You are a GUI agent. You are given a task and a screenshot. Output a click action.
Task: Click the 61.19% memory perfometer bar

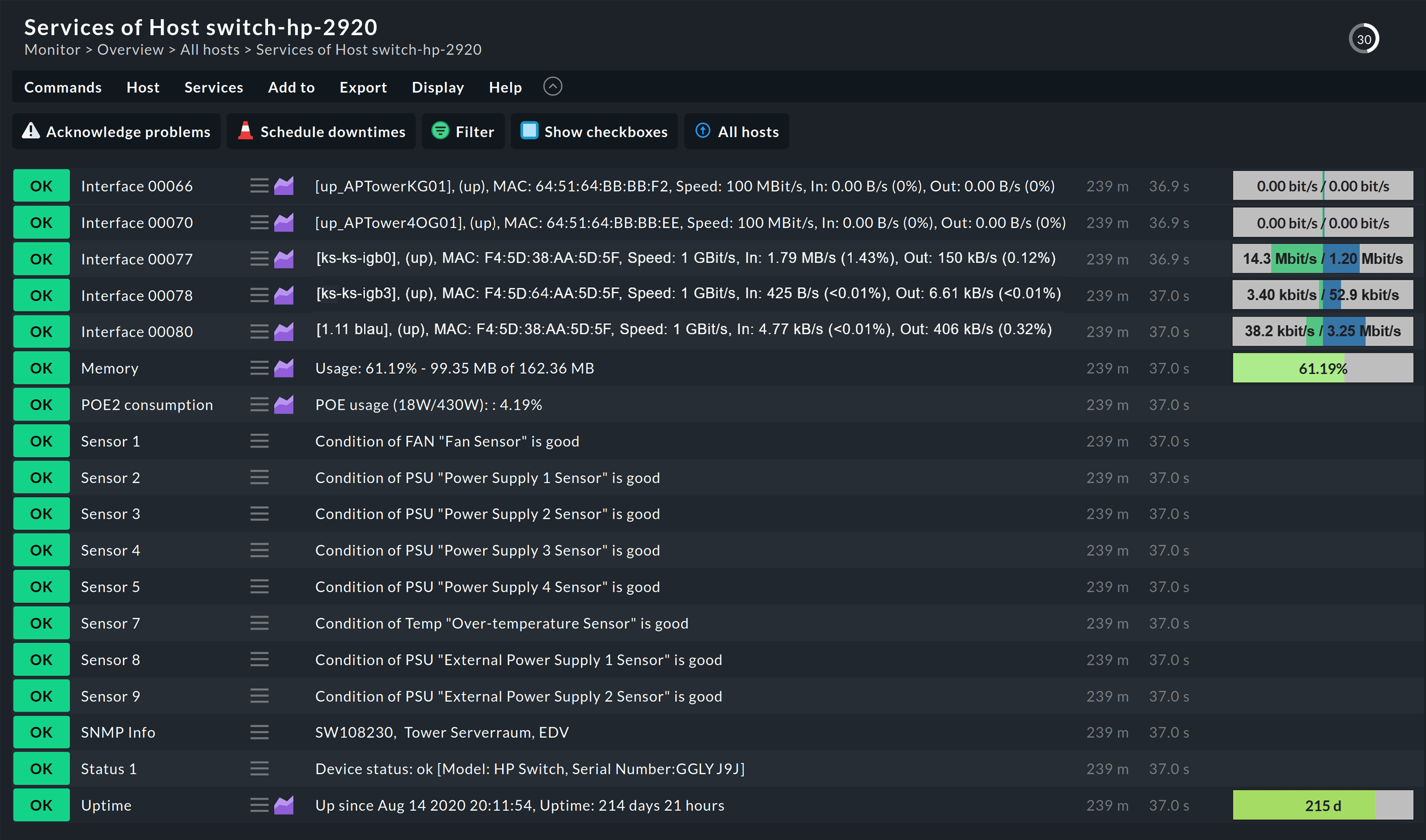click(1322, 368)
